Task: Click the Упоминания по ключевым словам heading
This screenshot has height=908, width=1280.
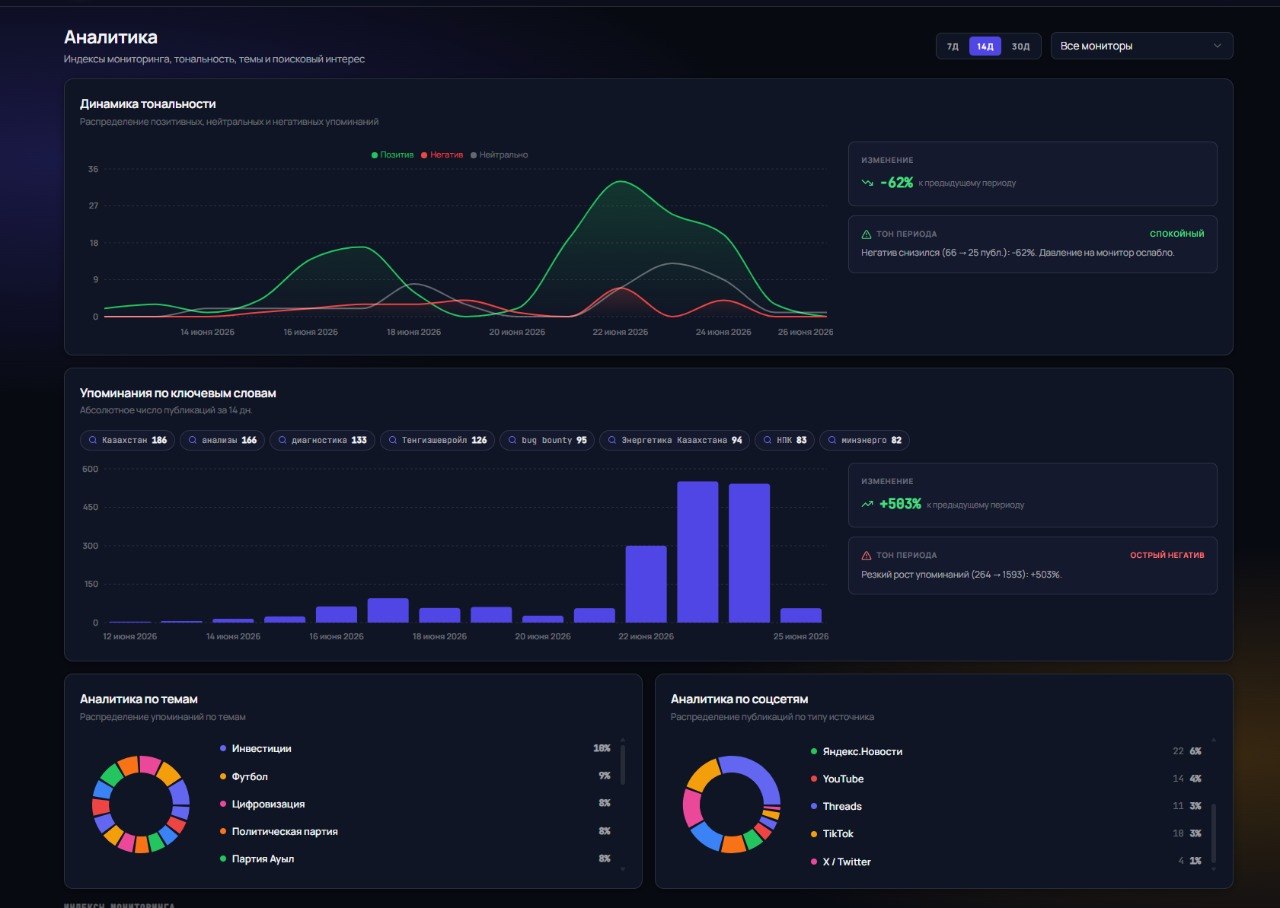Action: click(x=178, y=393)
